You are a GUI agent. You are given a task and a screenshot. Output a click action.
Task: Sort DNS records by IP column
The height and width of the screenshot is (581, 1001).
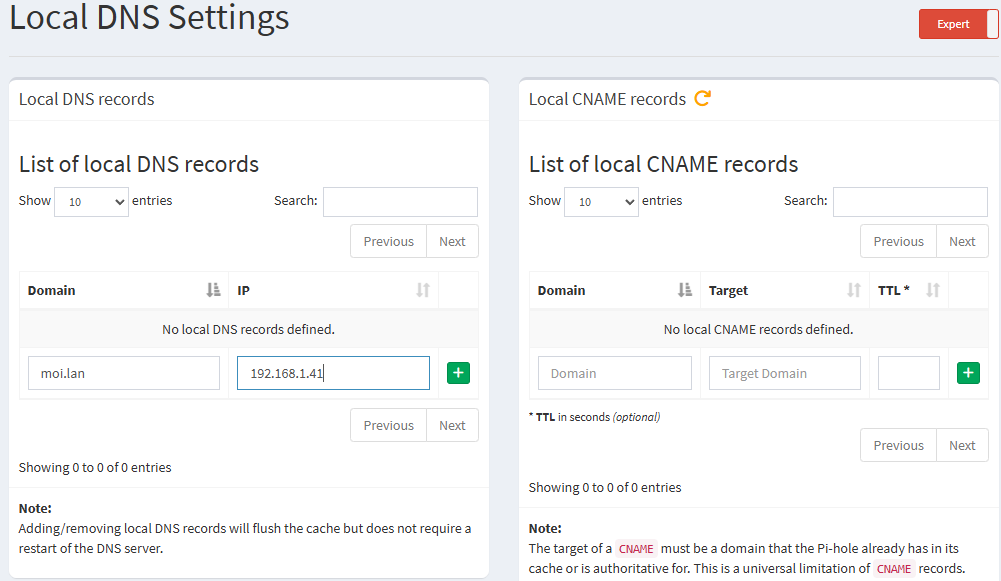333,290
